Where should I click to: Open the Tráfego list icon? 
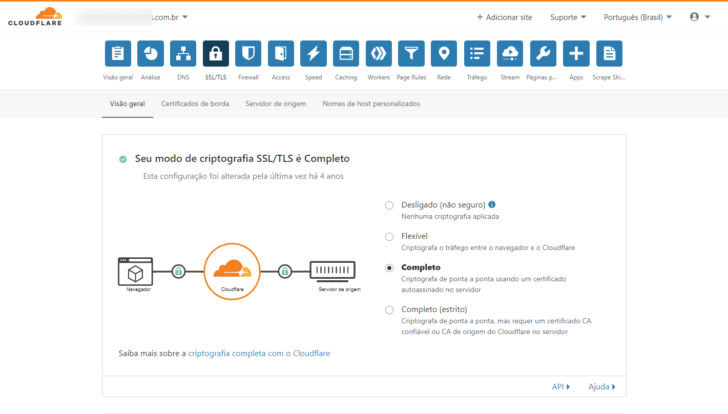coord(477,54)
